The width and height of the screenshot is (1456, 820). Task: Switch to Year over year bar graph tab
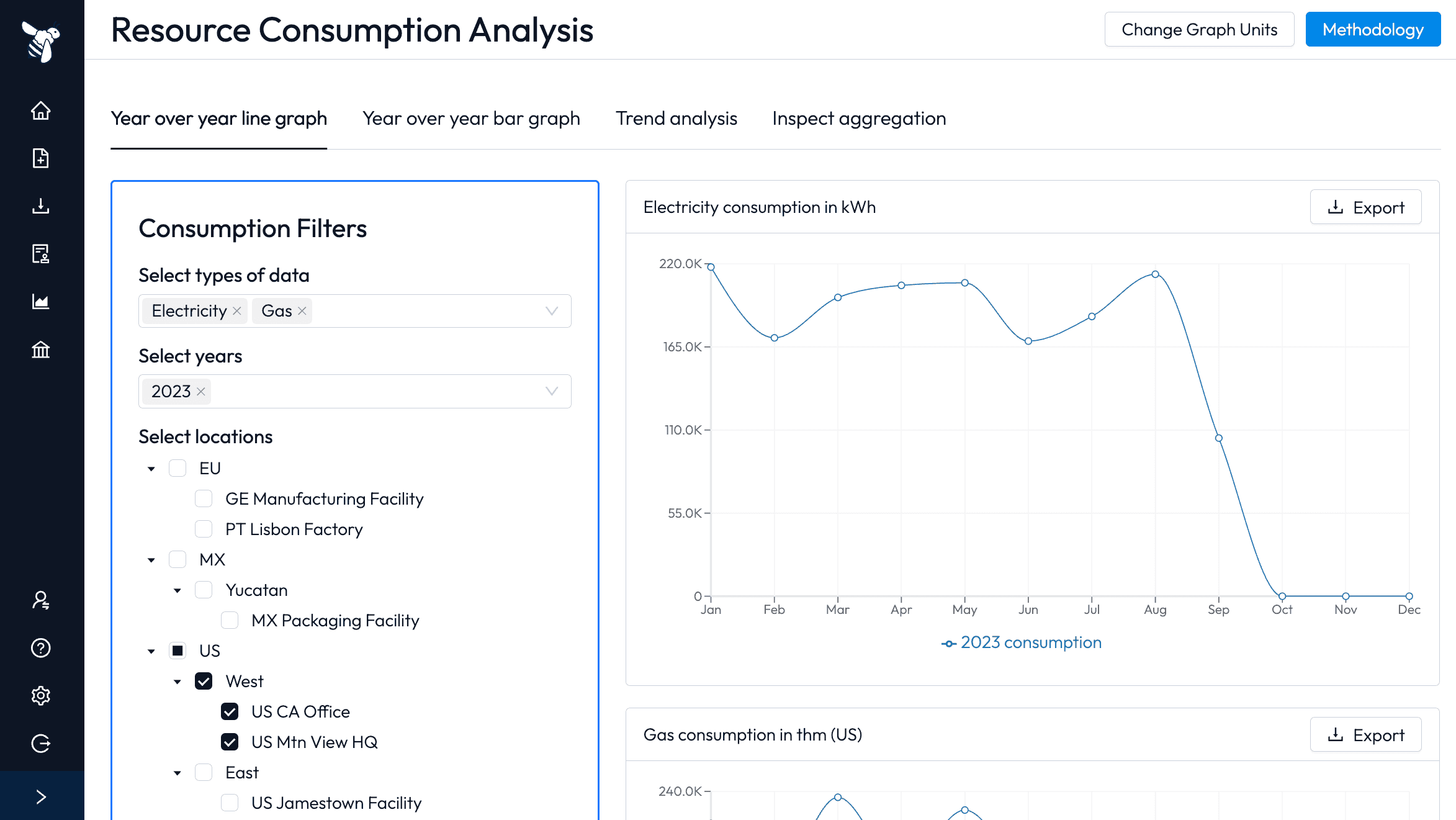pyautogui.click(x=471, y=119)
